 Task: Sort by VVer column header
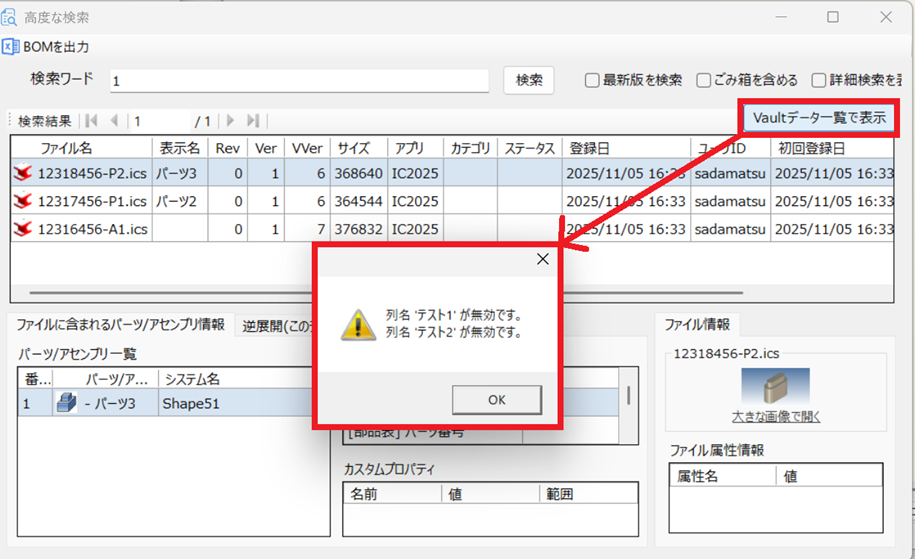[308, 148]
